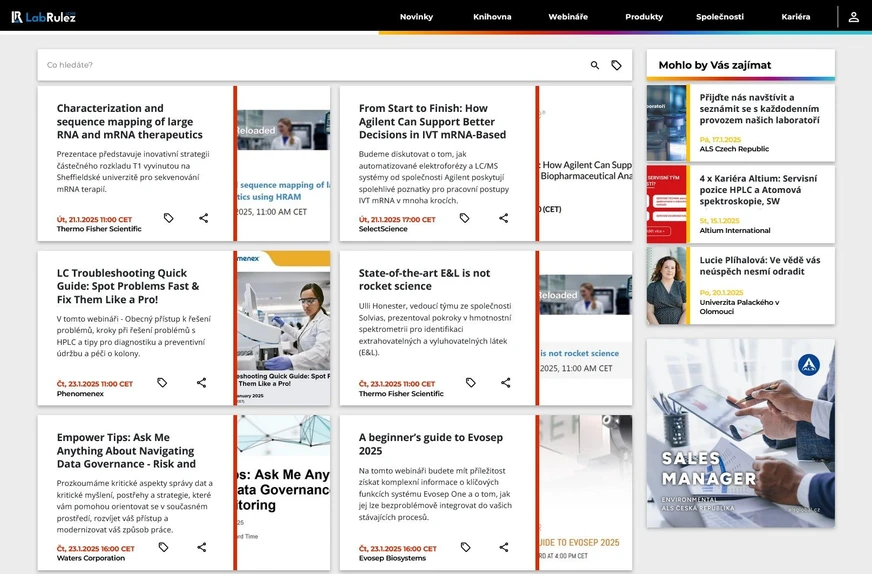Open the Characterization webinar thumbnail image
This screenshot has height=574, width=872.
(x=284, y=163)
